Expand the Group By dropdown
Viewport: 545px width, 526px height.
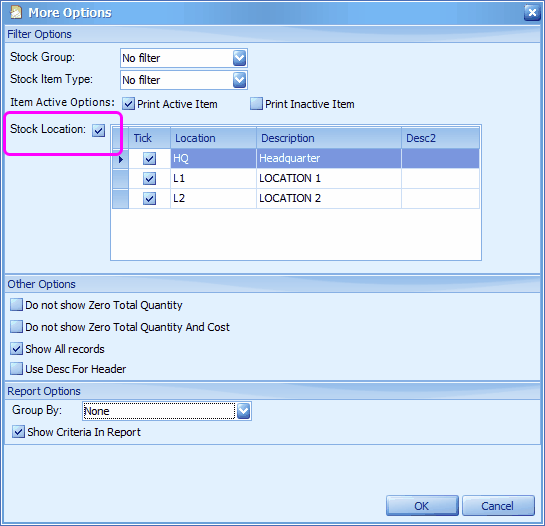[x=243, y=411]
